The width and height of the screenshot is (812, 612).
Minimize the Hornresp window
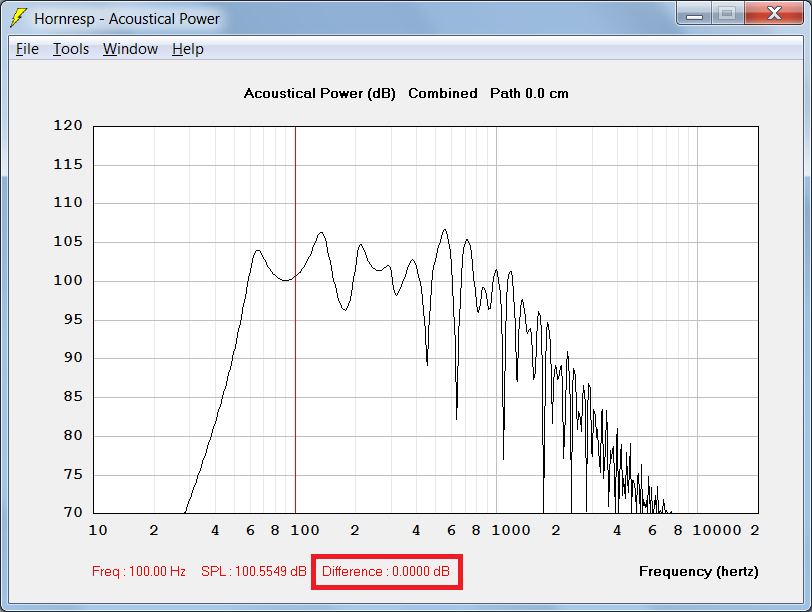[694, 13]
